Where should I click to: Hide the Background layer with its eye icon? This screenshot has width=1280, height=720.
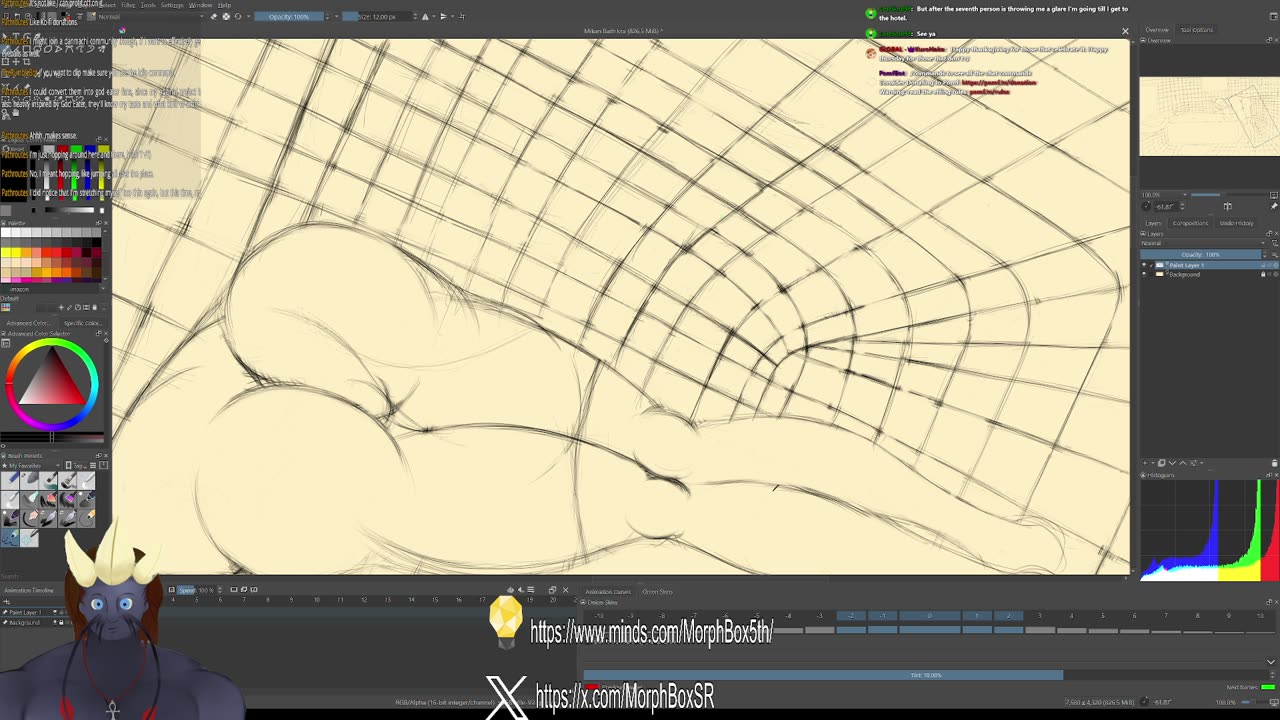coord(1145,274)
